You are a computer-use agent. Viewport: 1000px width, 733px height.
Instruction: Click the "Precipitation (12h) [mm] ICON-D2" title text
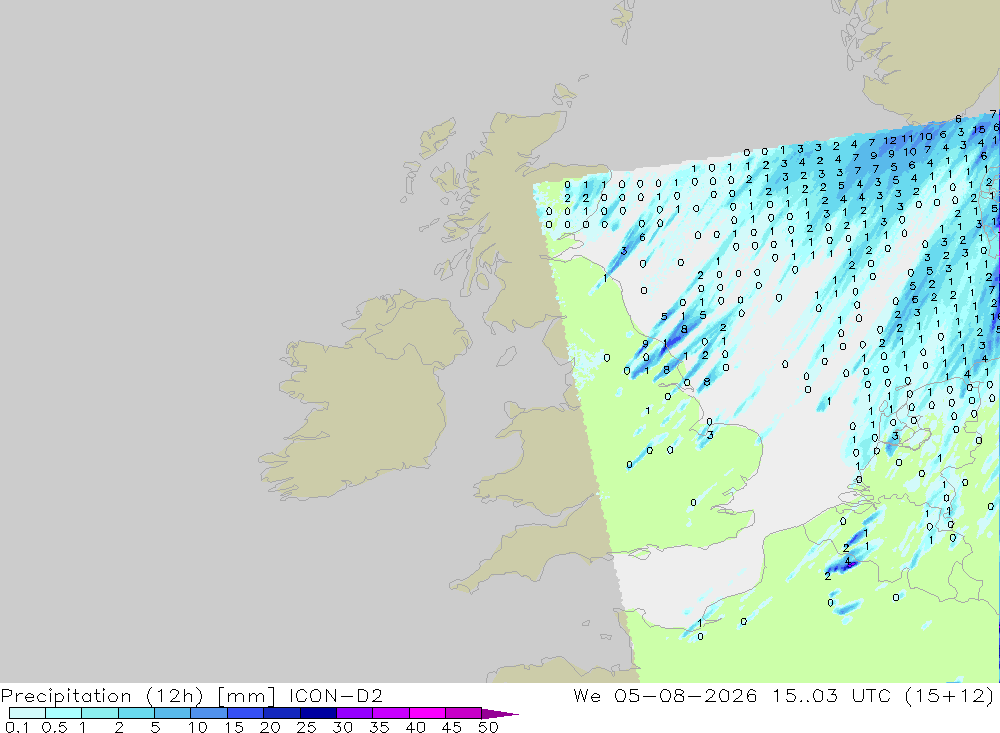(x=191, y=695)
